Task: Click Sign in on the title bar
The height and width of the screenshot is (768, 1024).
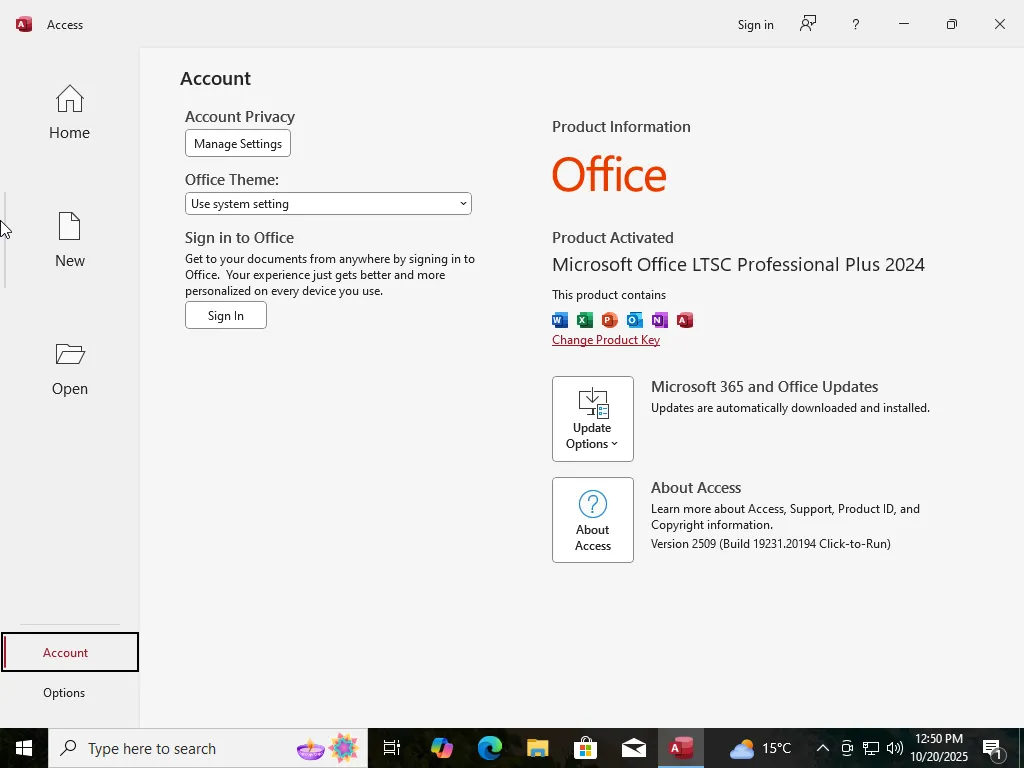Action: 756,24
